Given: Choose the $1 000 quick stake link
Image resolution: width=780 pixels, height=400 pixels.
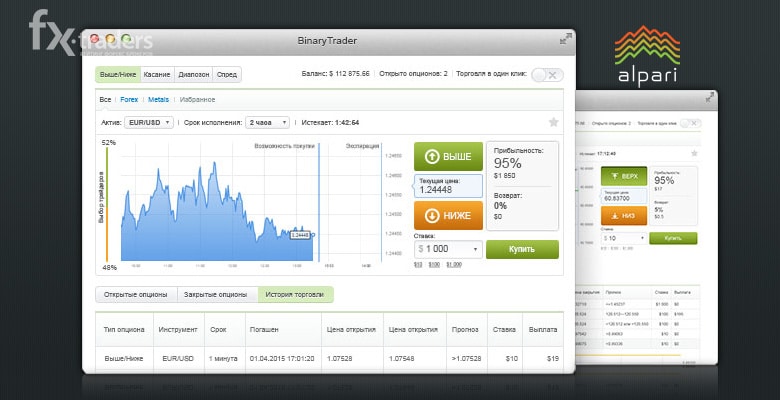Looking at the screenshot, I should 453,265.
